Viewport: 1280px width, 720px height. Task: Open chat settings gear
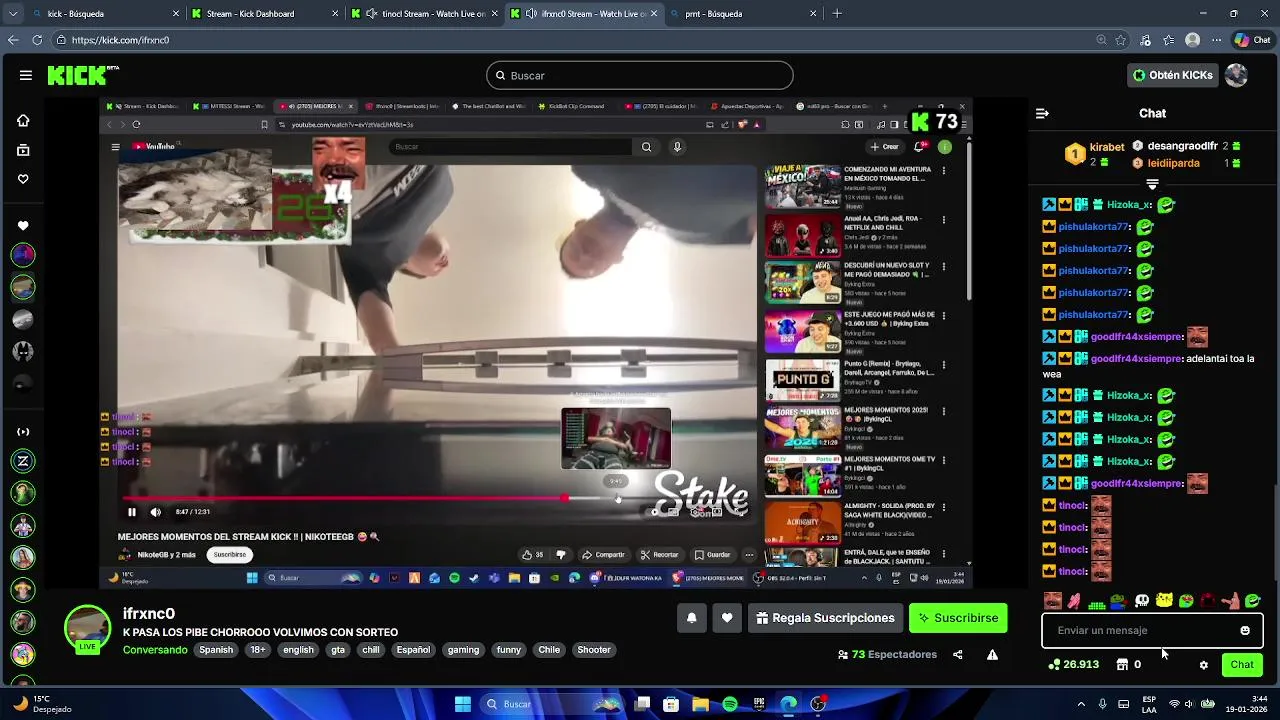tap(1204, 665)
